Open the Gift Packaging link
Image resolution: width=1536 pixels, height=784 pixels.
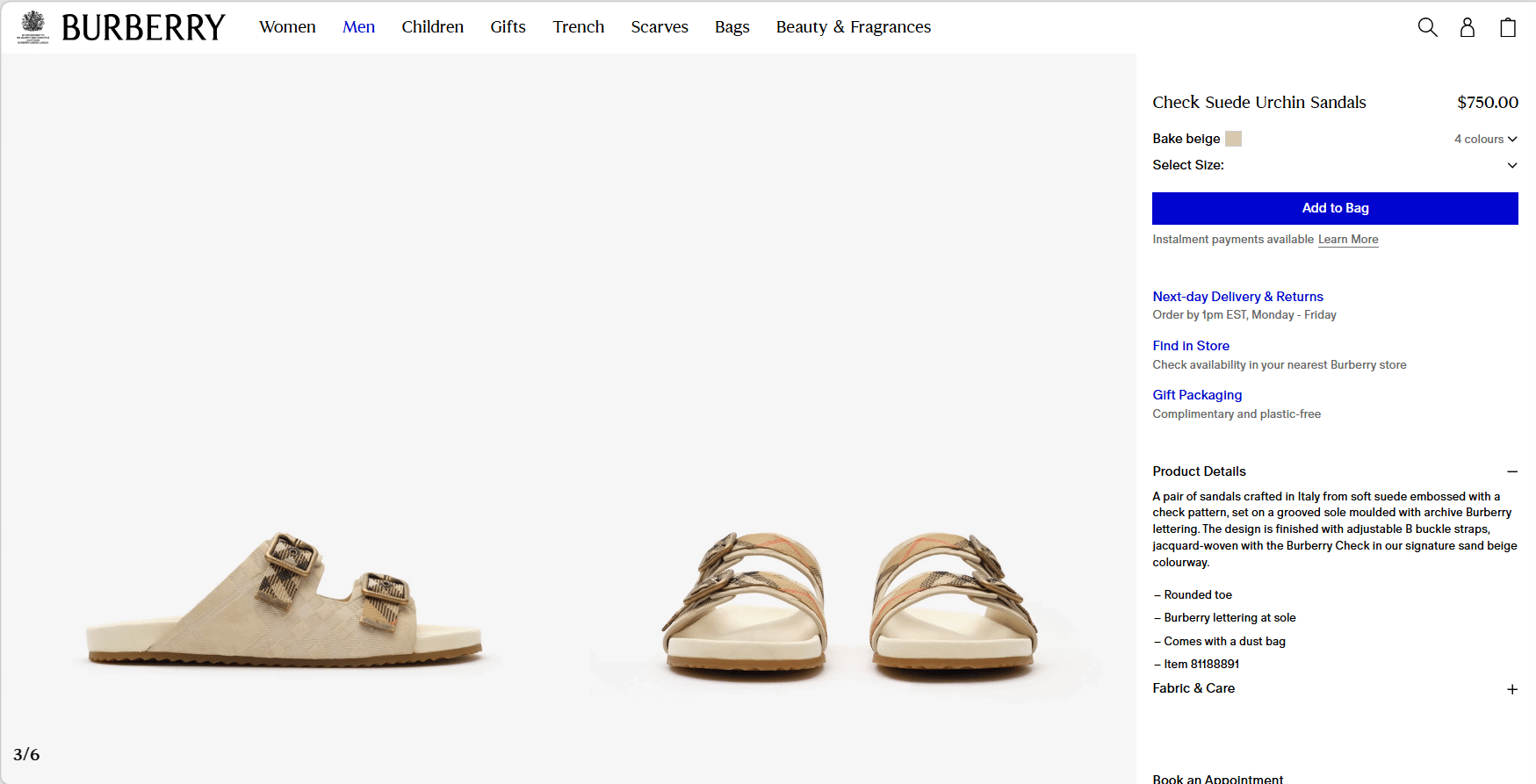(1196, 395)
